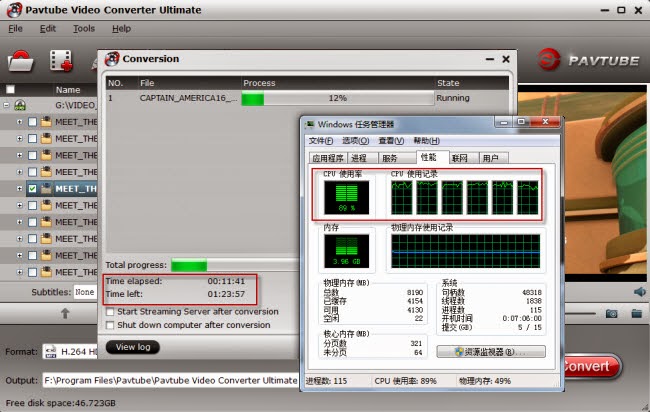Click 物理内存: 49% in status bar
The width and height of the screenshot is (650, 412).
485,381
